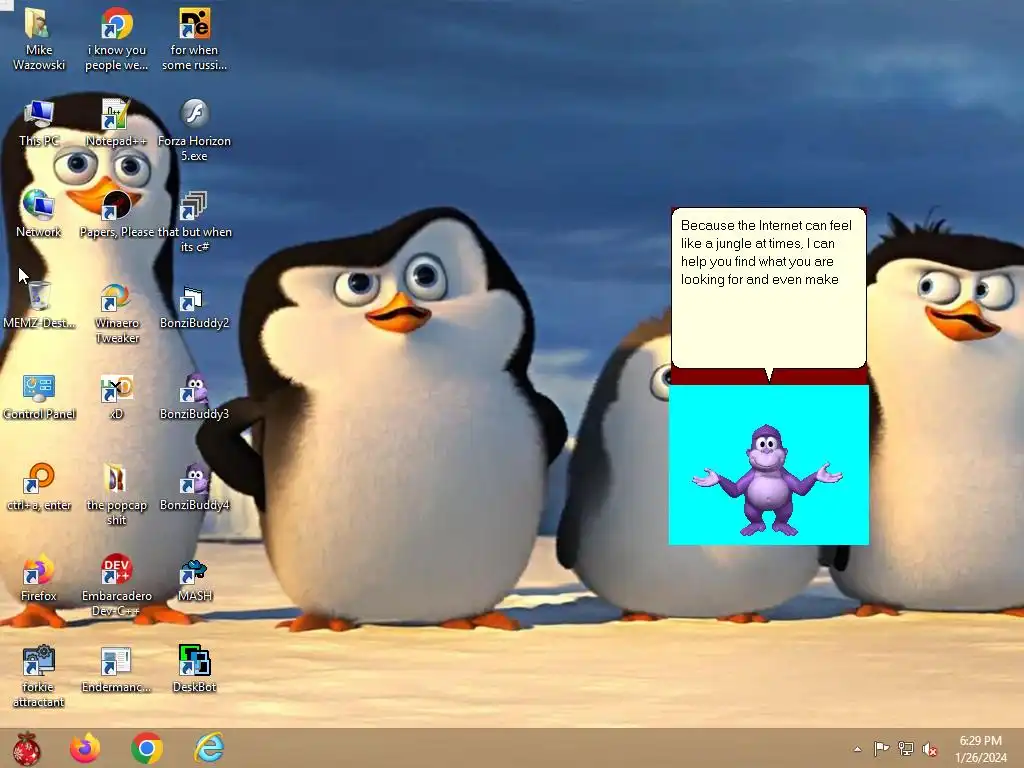This screenshot has height=768, width=1024.
Task: Show hidden system tray icons
Action: click(857, 749)
